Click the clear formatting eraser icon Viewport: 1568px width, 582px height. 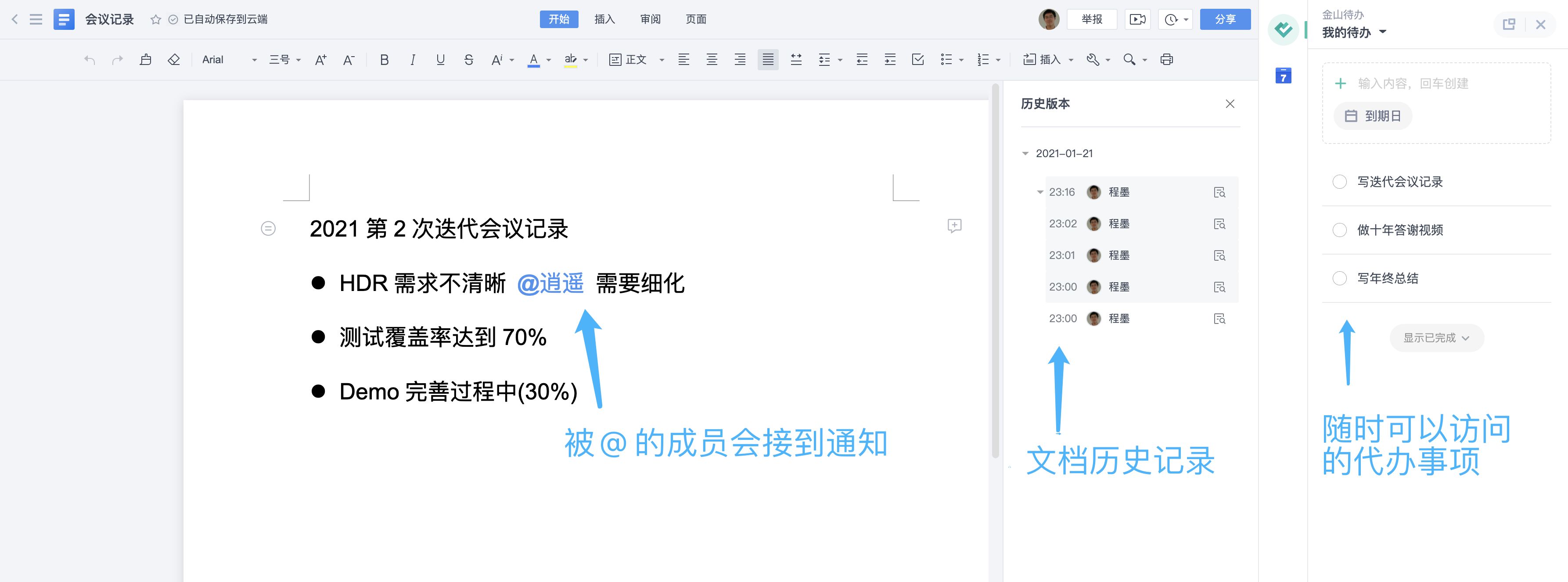tap(173, 60)
